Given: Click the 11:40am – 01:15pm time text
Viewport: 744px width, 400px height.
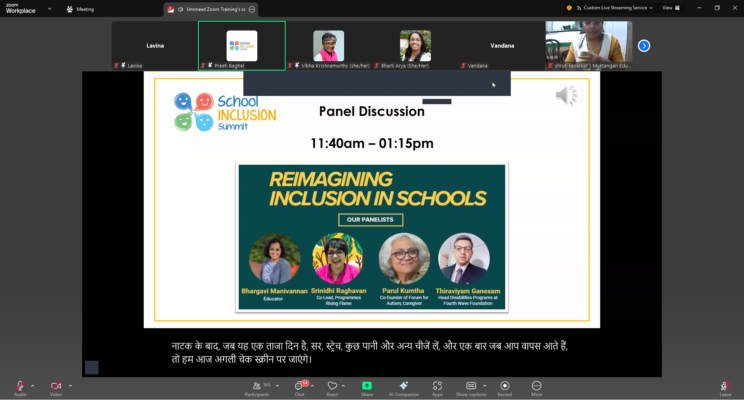Looking at the screenshot, I should pos(372,143).
